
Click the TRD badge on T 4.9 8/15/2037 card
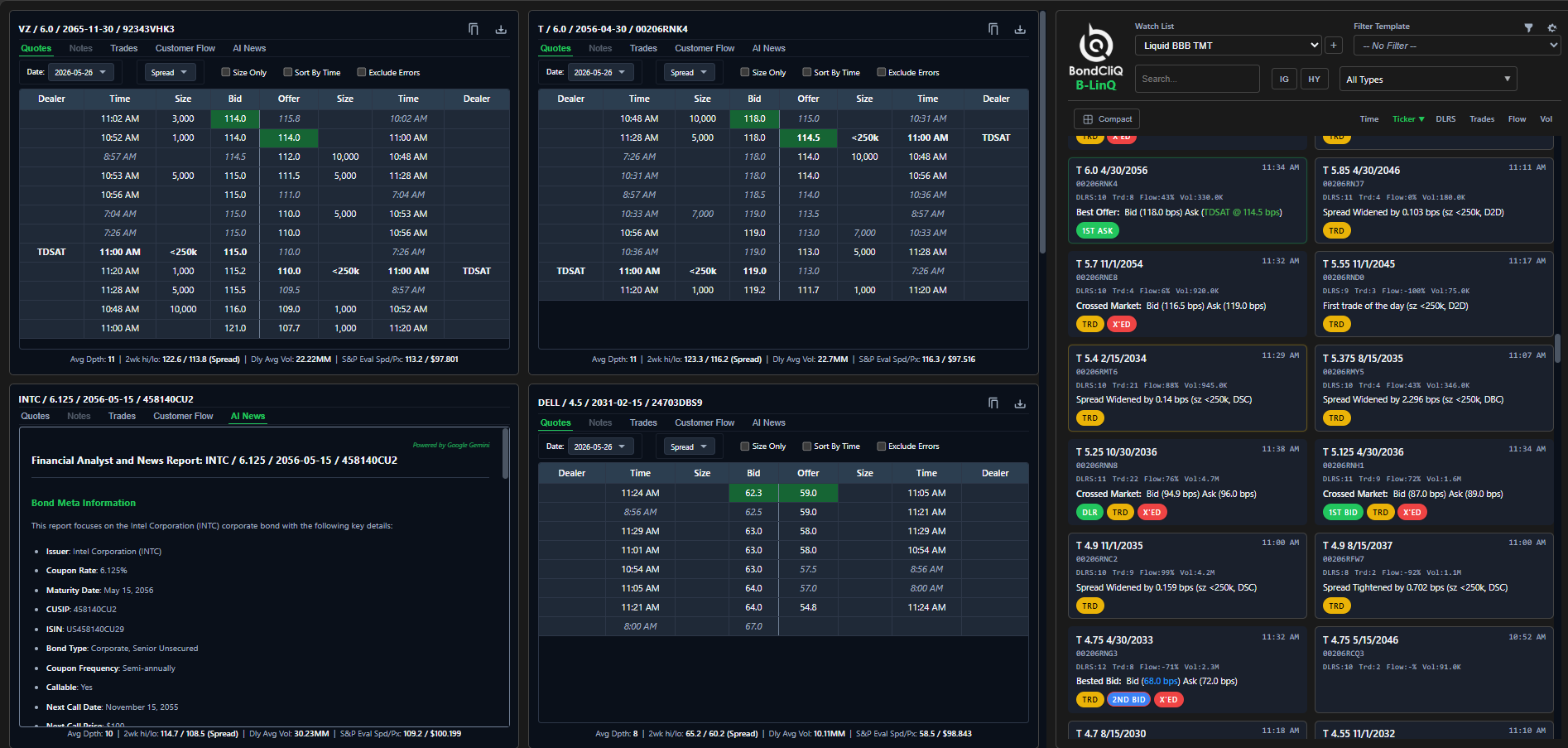(1336, 606)
